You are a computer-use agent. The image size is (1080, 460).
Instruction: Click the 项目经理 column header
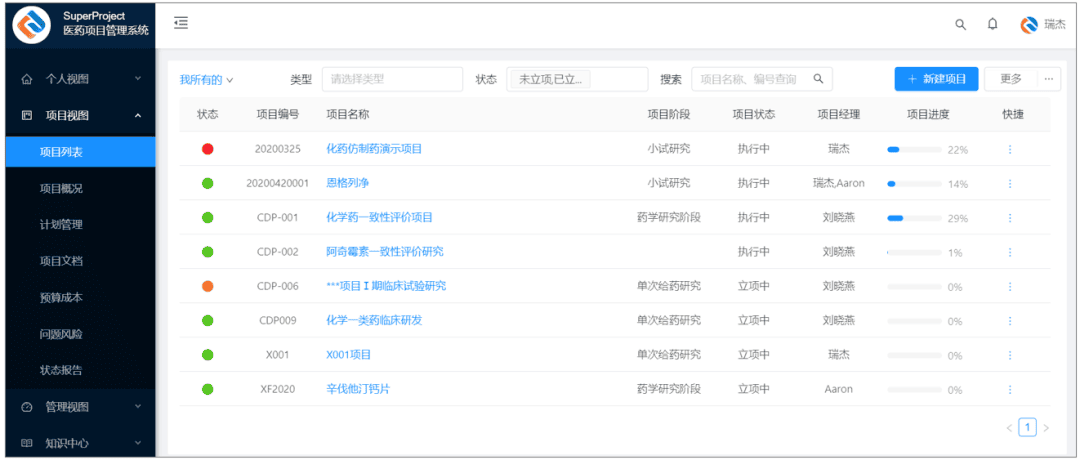coord(839,115)
